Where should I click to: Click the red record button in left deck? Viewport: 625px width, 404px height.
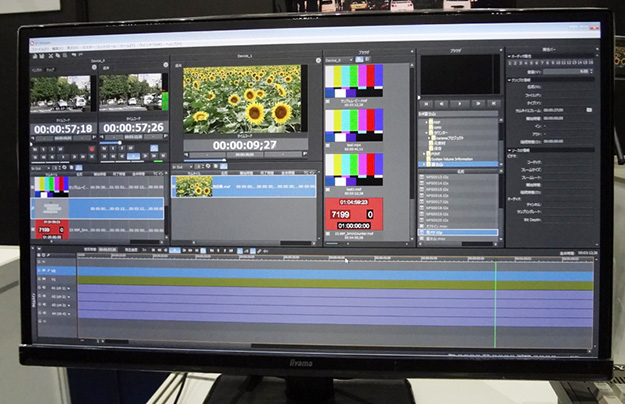click(91, 147)
